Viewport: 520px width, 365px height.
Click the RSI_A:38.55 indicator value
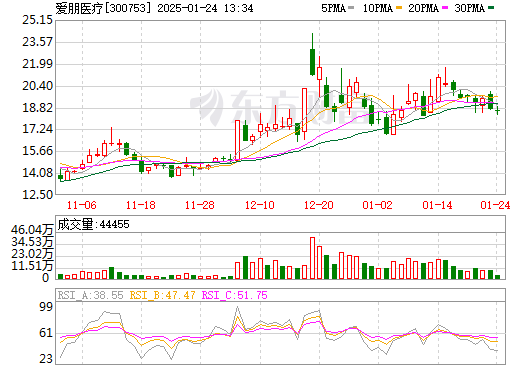pos(90,295)
